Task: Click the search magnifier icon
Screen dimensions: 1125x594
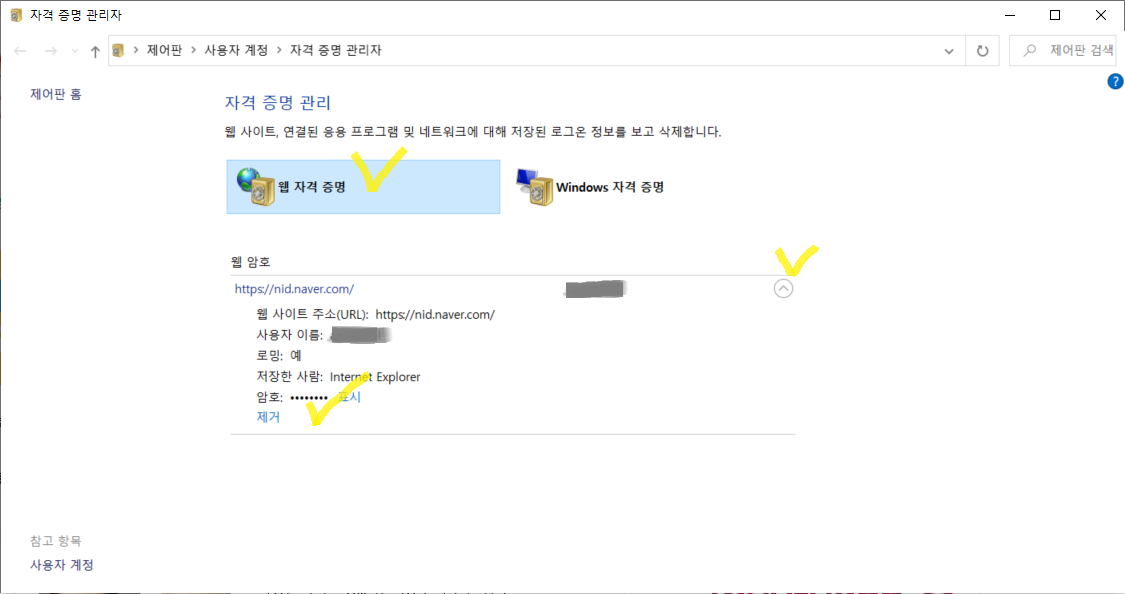Action: point(1030,50)
